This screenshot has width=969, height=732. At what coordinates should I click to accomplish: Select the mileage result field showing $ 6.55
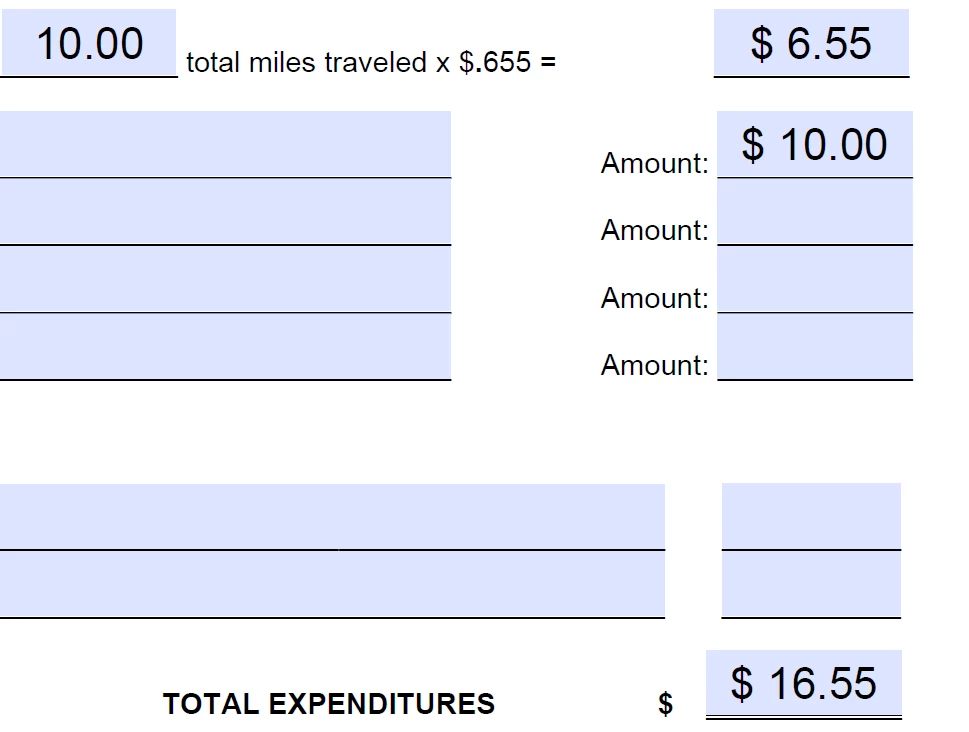click(811, 43)
